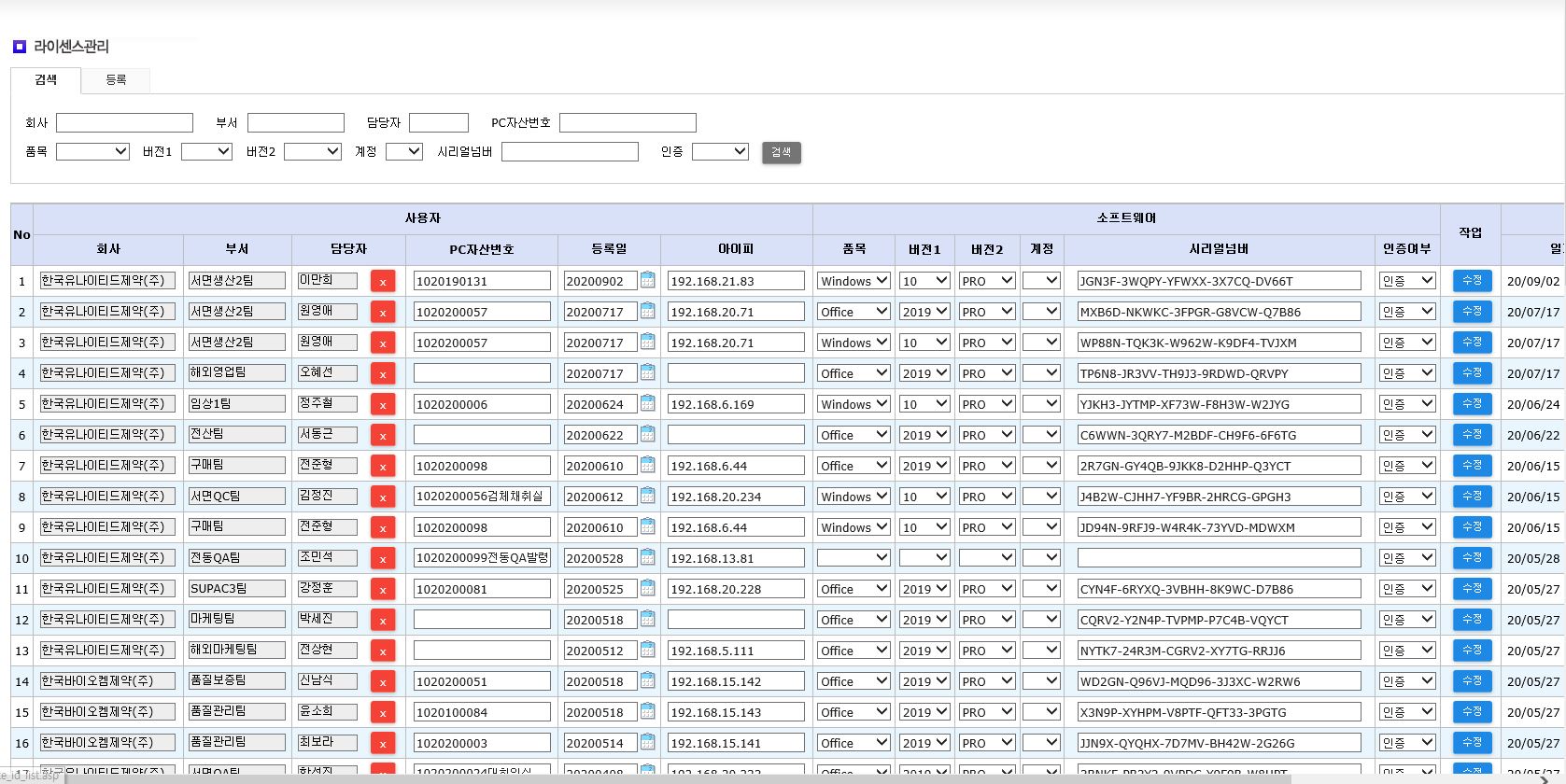Click the red x button in row 4

pos(383,373)
